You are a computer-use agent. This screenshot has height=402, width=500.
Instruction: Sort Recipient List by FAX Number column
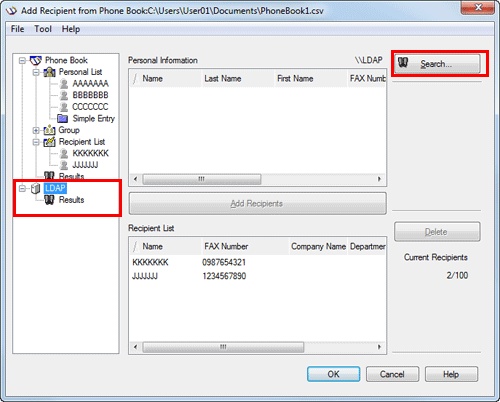245,247
